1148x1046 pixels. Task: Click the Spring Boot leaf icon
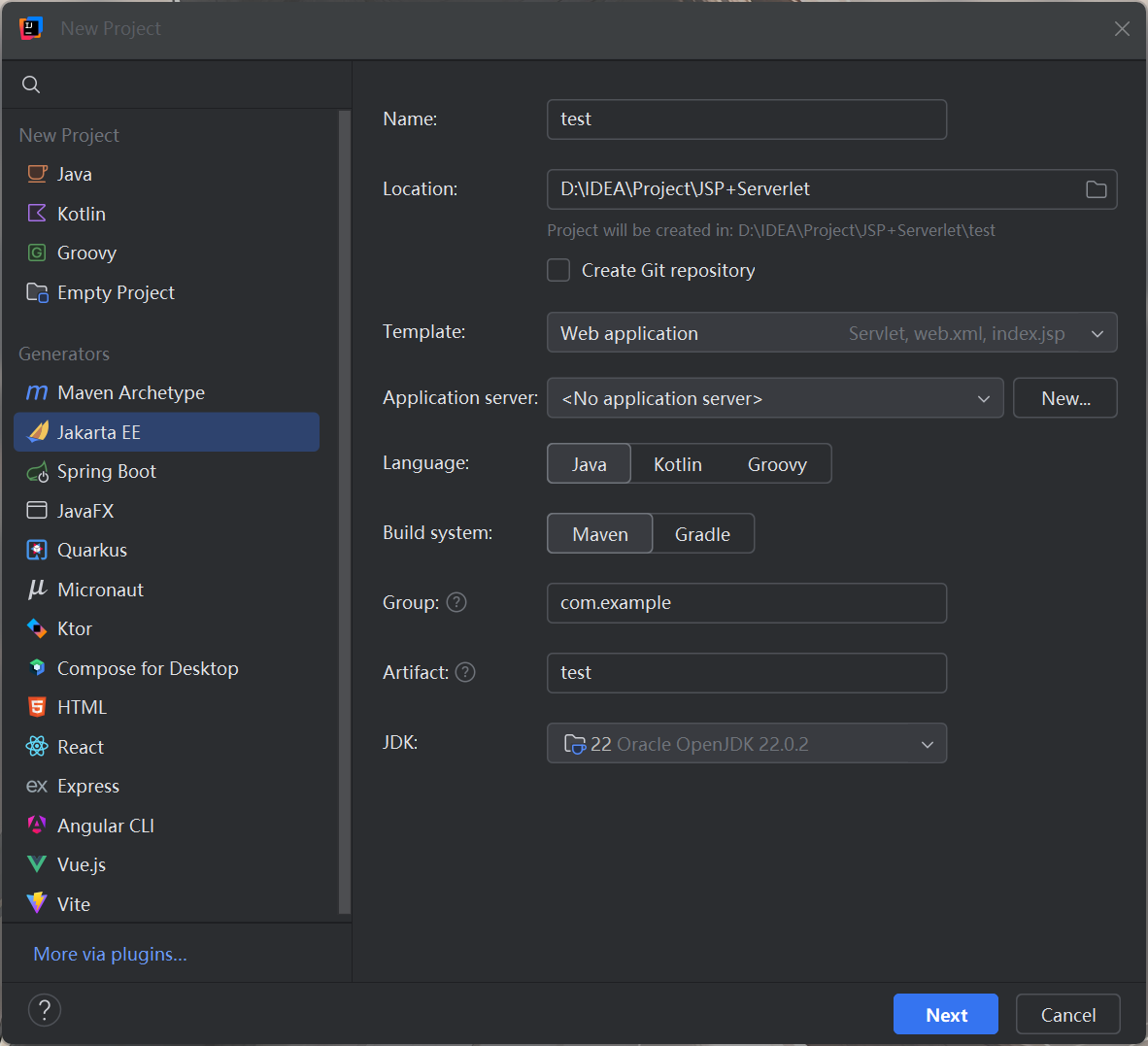37,472
